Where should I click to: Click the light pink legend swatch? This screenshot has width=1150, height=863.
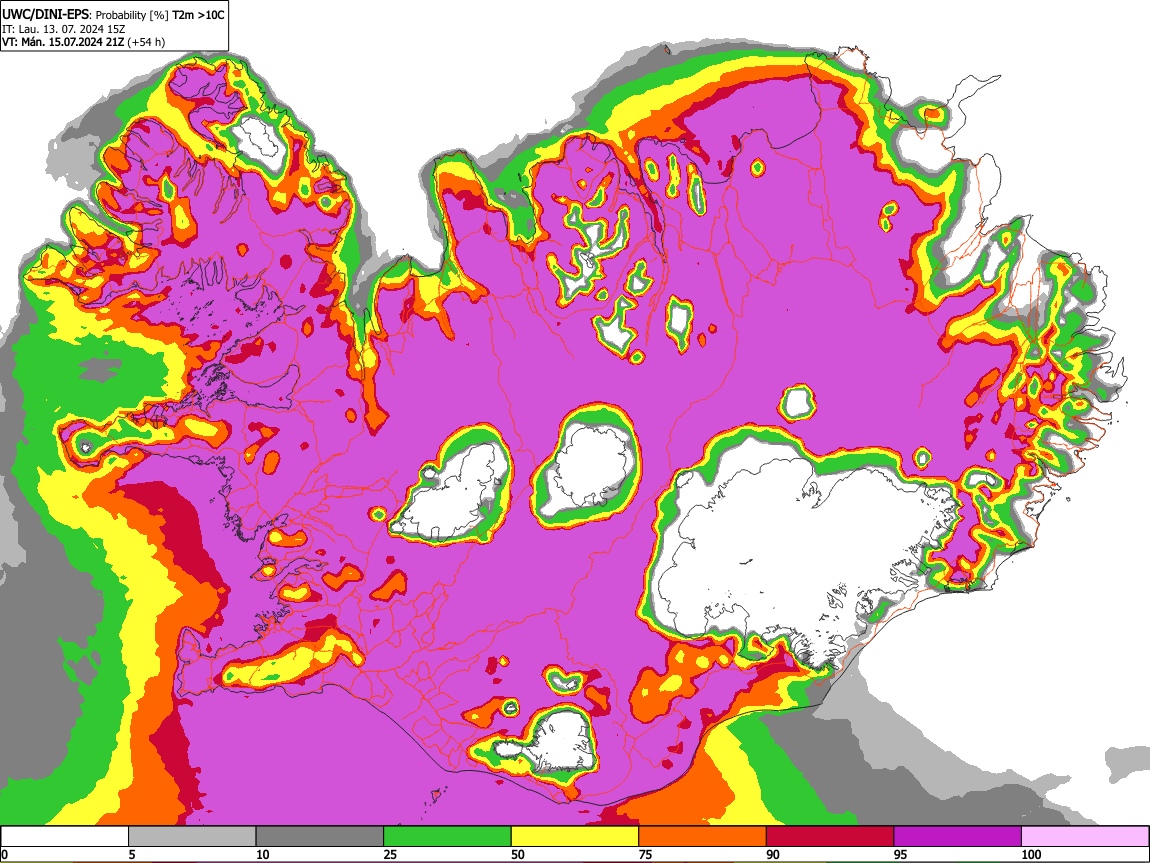1085,836
